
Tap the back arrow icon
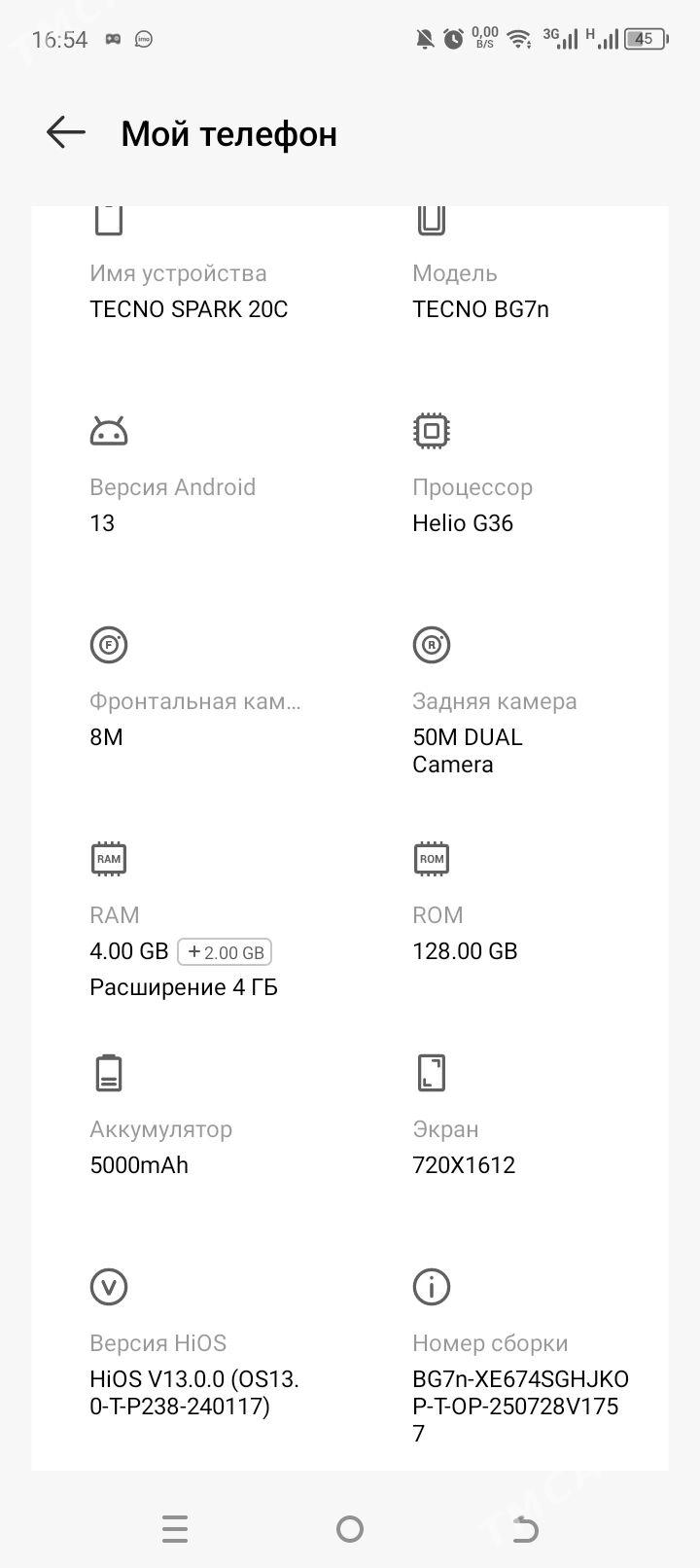point(66,132)
